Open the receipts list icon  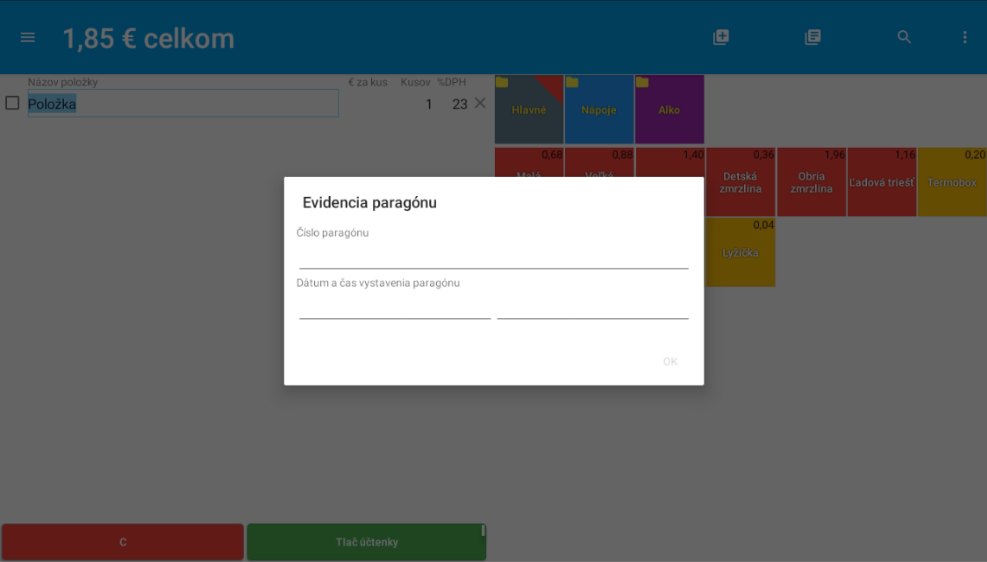point(813,37)
